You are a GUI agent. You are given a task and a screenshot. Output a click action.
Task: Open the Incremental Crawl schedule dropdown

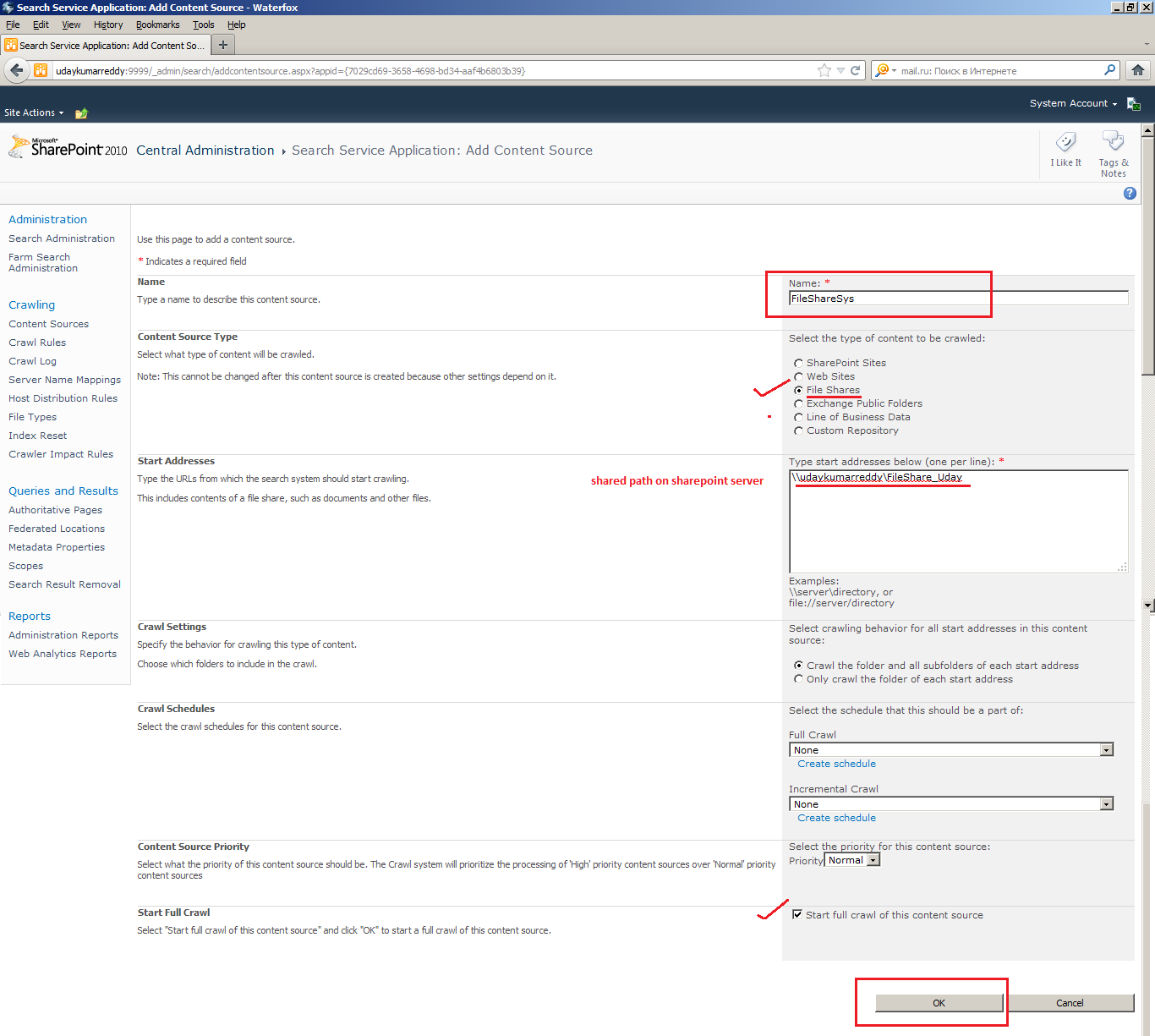click(951, 804)
